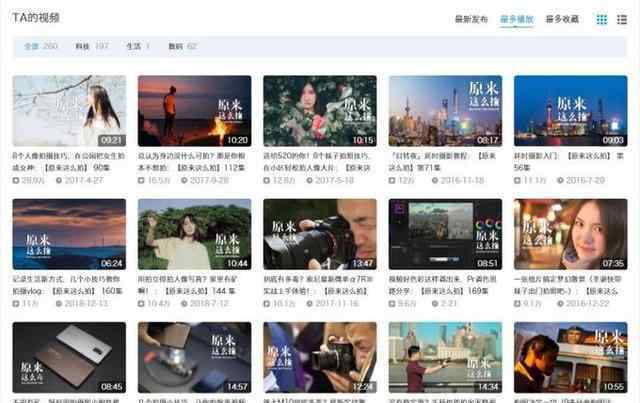The image size is (640, 403).
Task: Sort videos by 最多收藏
Action: pos(562,19)
